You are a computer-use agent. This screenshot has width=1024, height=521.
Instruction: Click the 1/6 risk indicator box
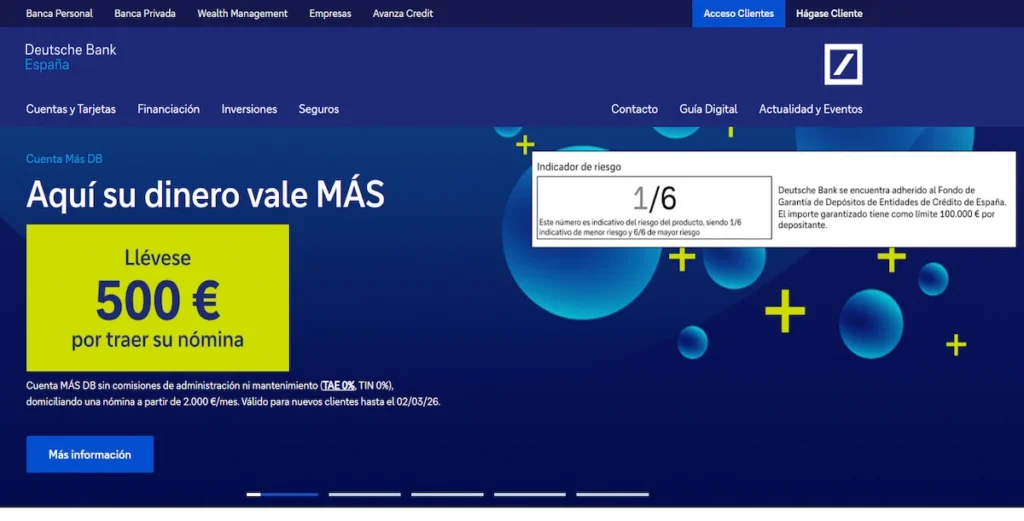click(x=654, y=208)
